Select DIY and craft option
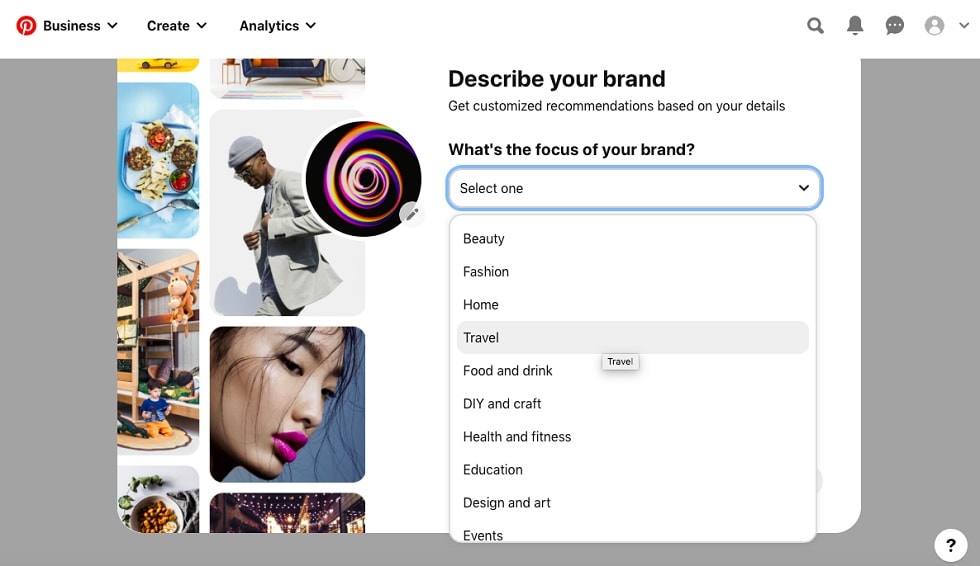Viewport: 980px width, 566px height. (632, 404)
